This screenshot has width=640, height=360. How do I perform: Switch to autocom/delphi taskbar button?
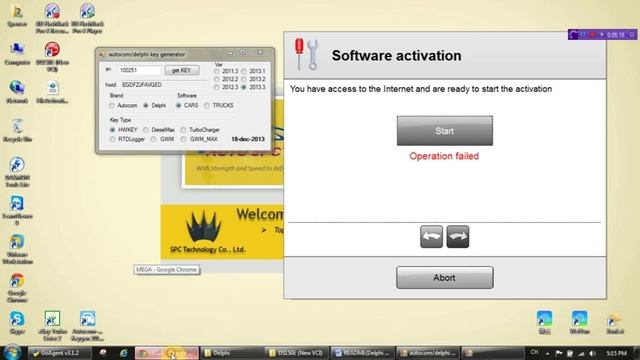[x=427, y=353]
